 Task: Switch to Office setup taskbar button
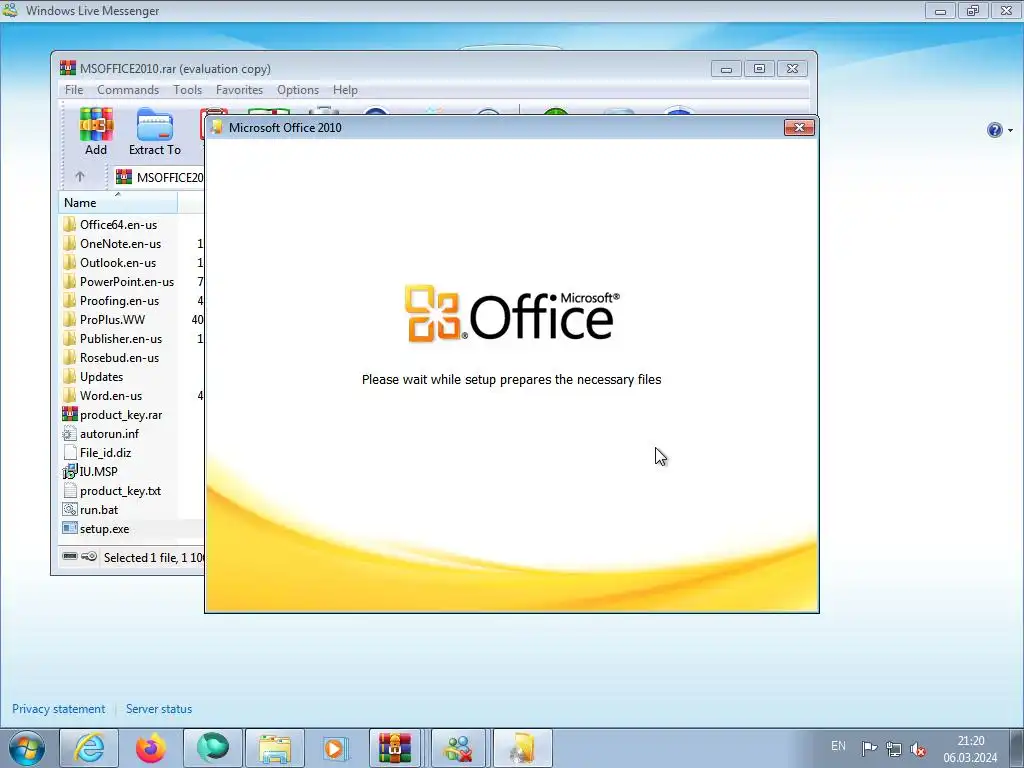(523, 748)
